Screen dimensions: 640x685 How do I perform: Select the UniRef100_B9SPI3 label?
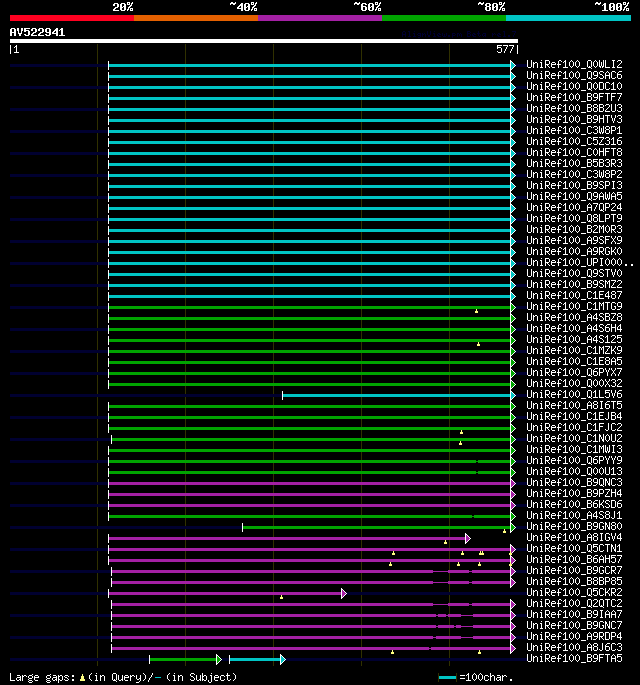(x=574, y=185)
